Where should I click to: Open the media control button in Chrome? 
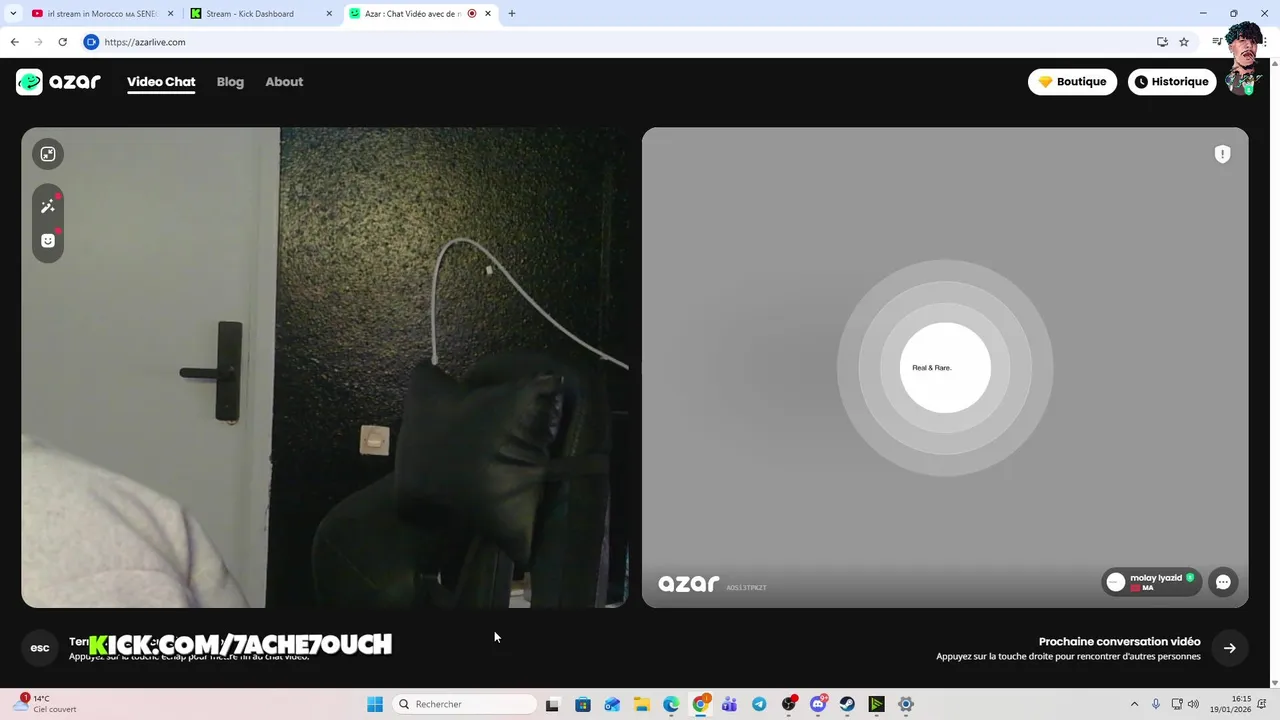tap(1216, 42)
